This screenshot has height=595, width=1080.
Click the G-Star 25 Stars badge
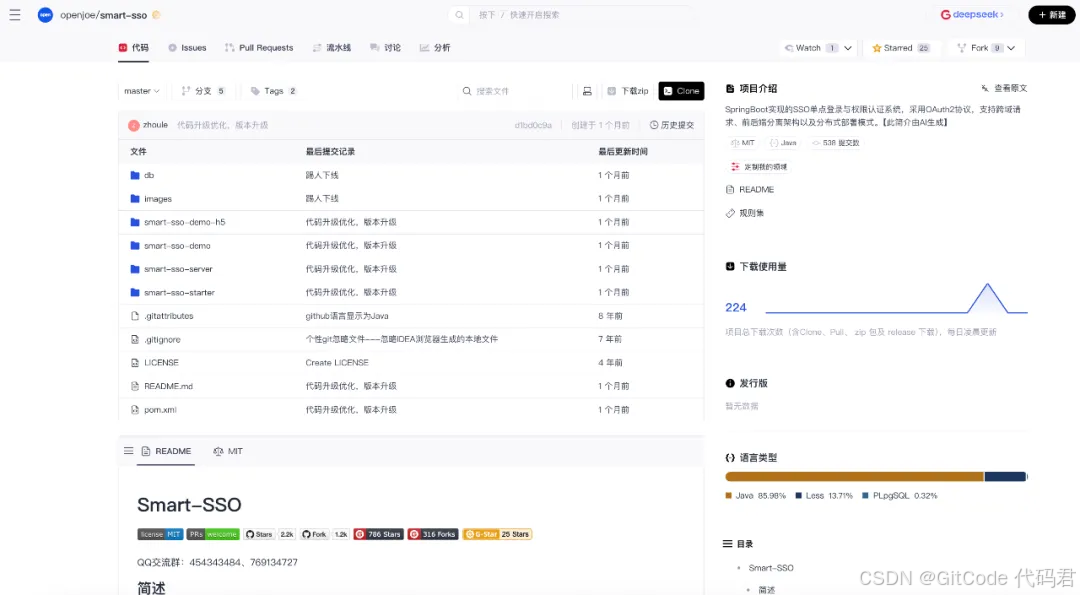click(497, 534)
